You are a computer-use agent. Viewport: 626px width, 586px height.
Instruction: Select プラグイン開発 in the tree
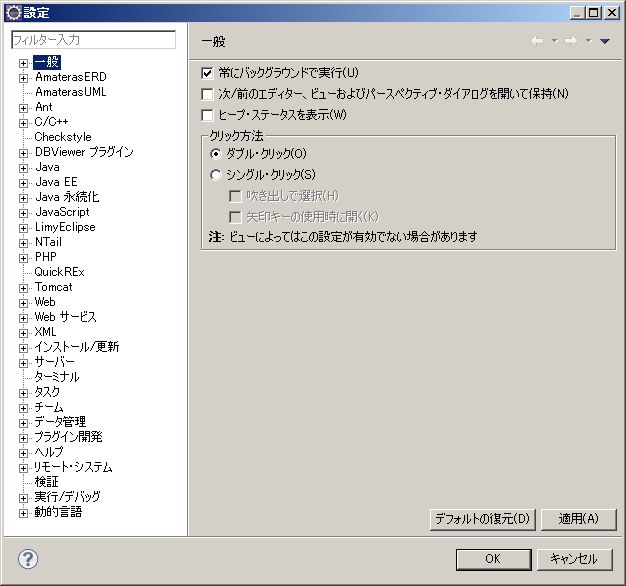pos(68,437)
